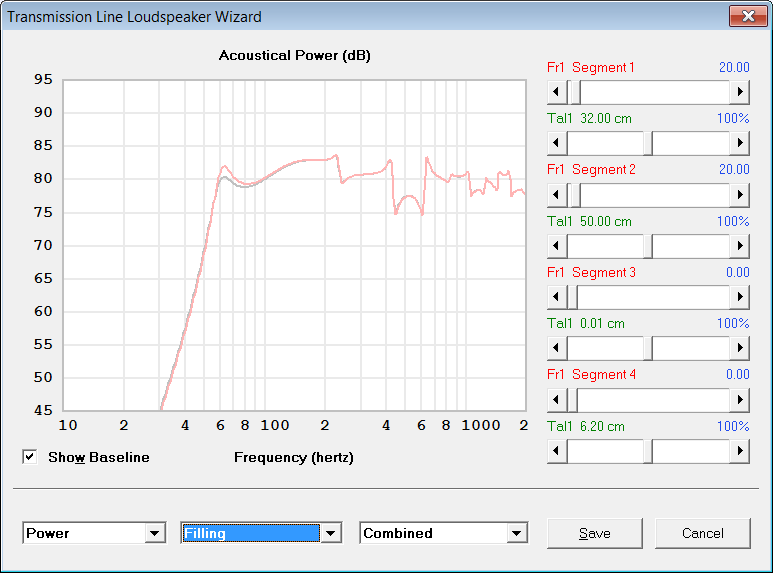
Task: Click the Segment 3 value 0.00
Action: (738, 272)
